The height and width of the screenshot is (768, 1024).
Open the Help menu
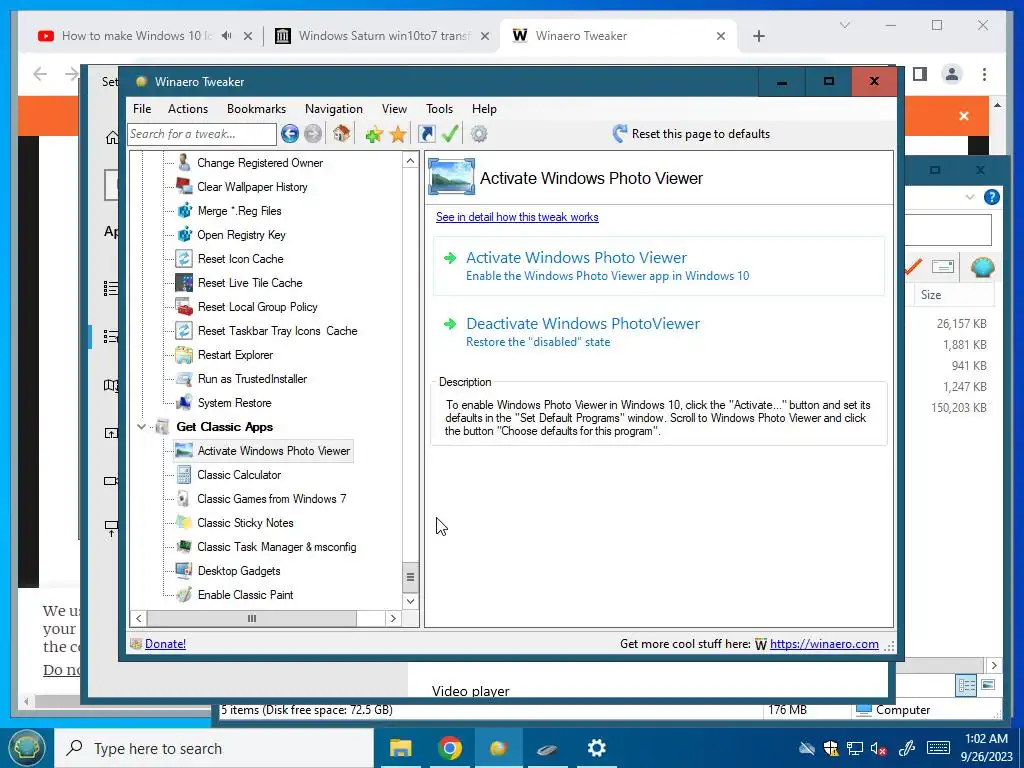click(x=485, y=109)
